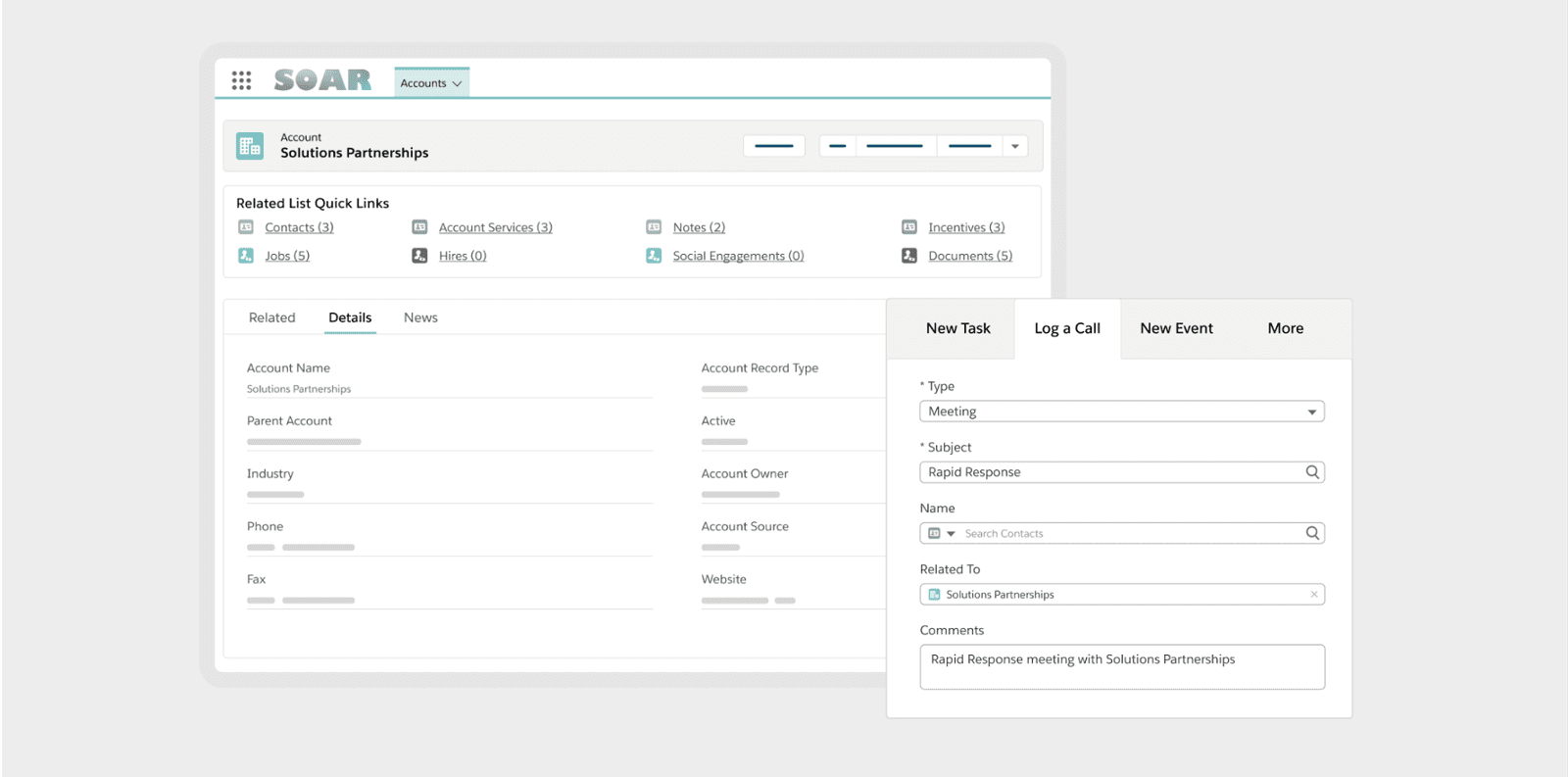Click the Comments text area
The image size is (1568, 777).
pyautogui.click(x=1122, y=666)
